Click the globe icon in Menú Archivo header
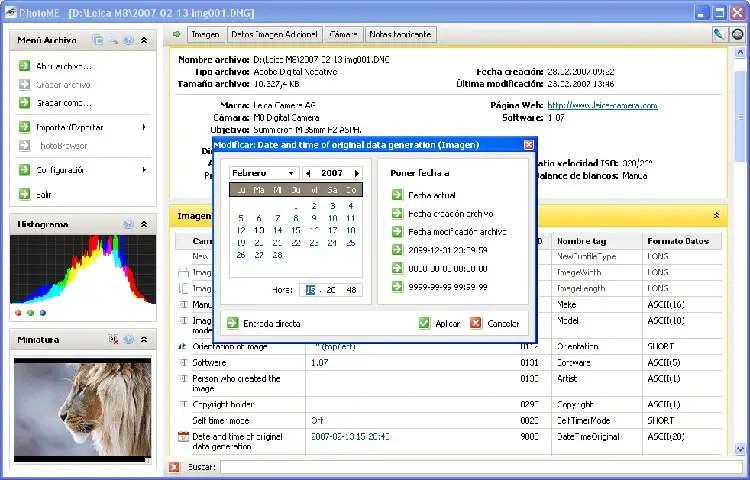The image size is (750, 480). [129, 40]
